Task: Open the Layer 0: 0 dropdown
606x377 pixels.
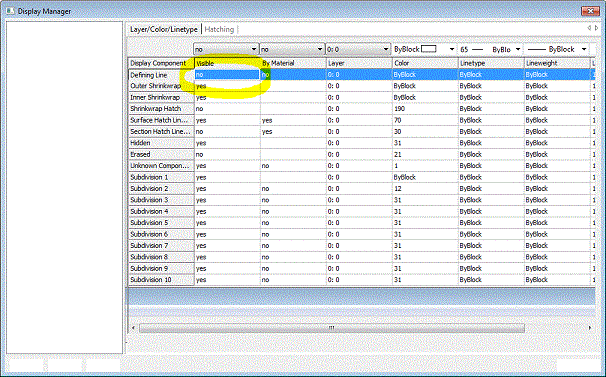Action: pos(358,49)
